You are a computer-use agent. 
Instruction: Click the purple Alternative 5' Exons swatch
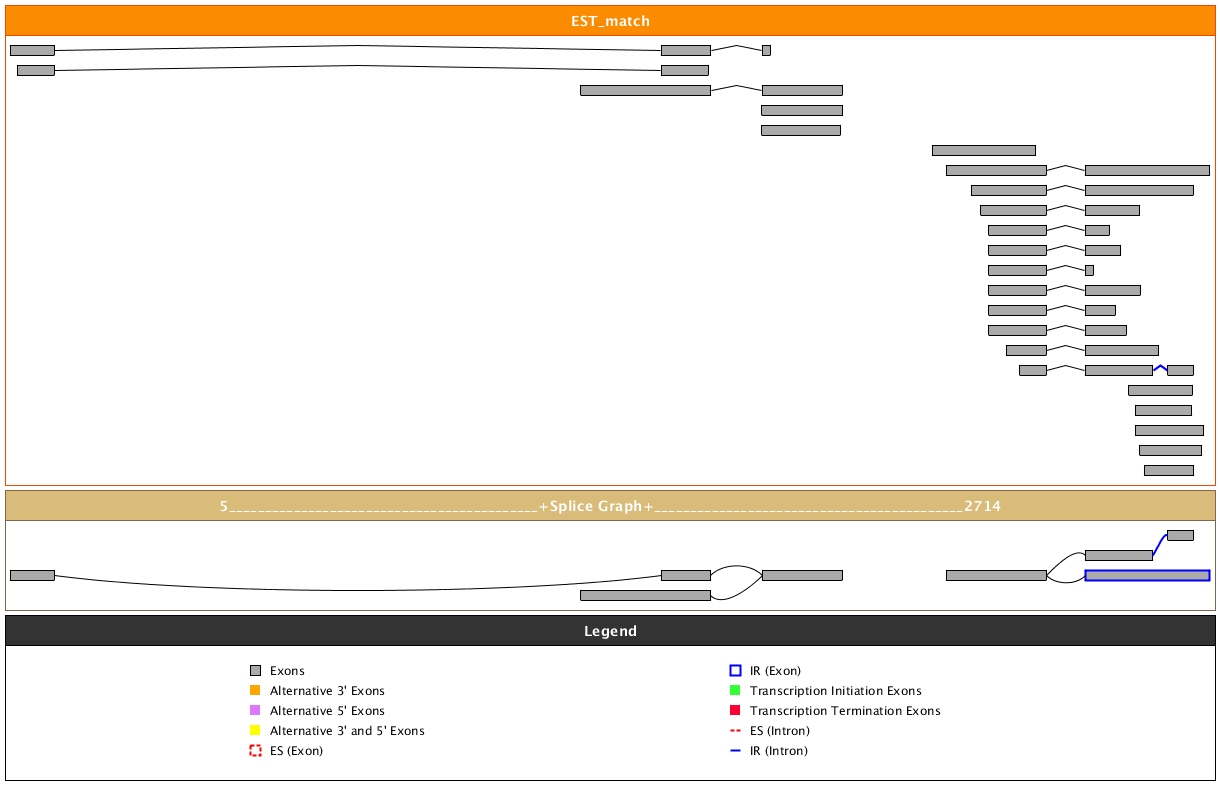coord(255,711)
